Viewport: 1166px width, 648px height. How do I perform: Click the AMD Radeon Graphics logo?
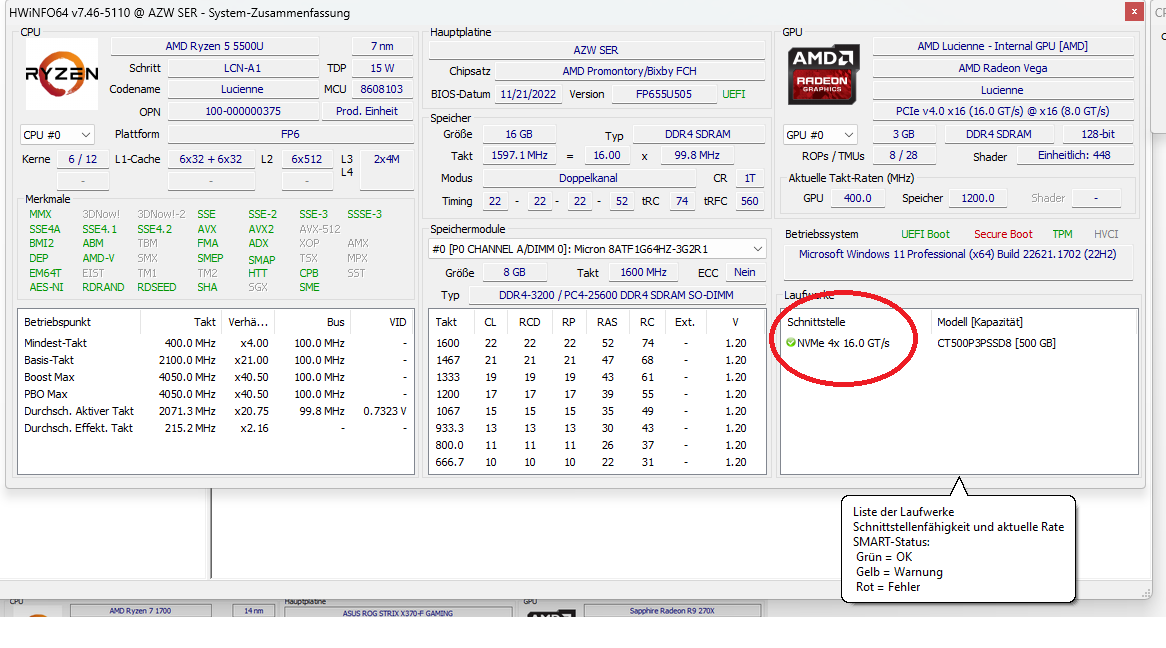[x=823, y=74]
